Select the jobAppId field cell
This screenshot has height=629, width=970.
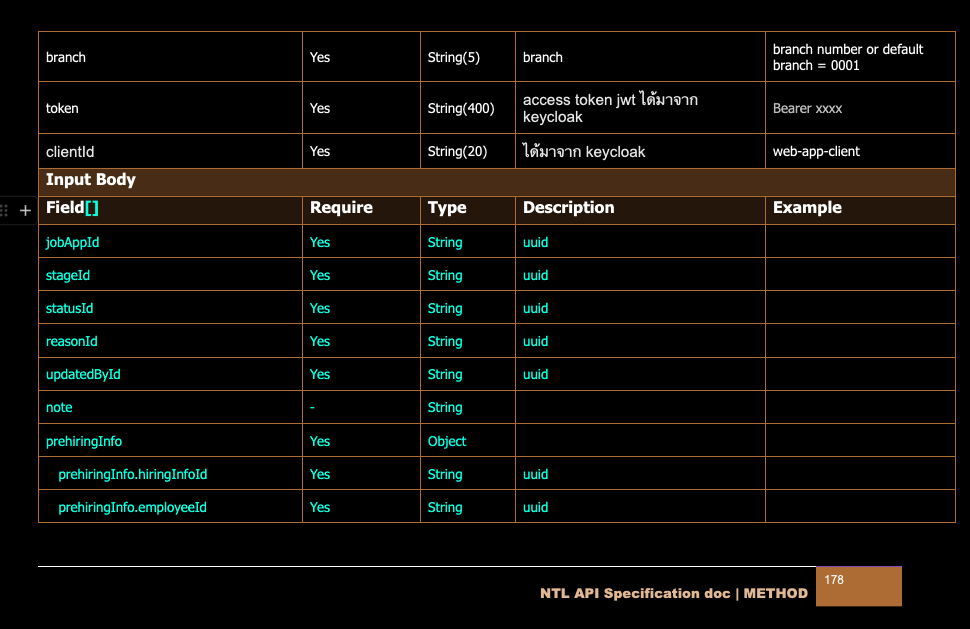pos(72,242)
